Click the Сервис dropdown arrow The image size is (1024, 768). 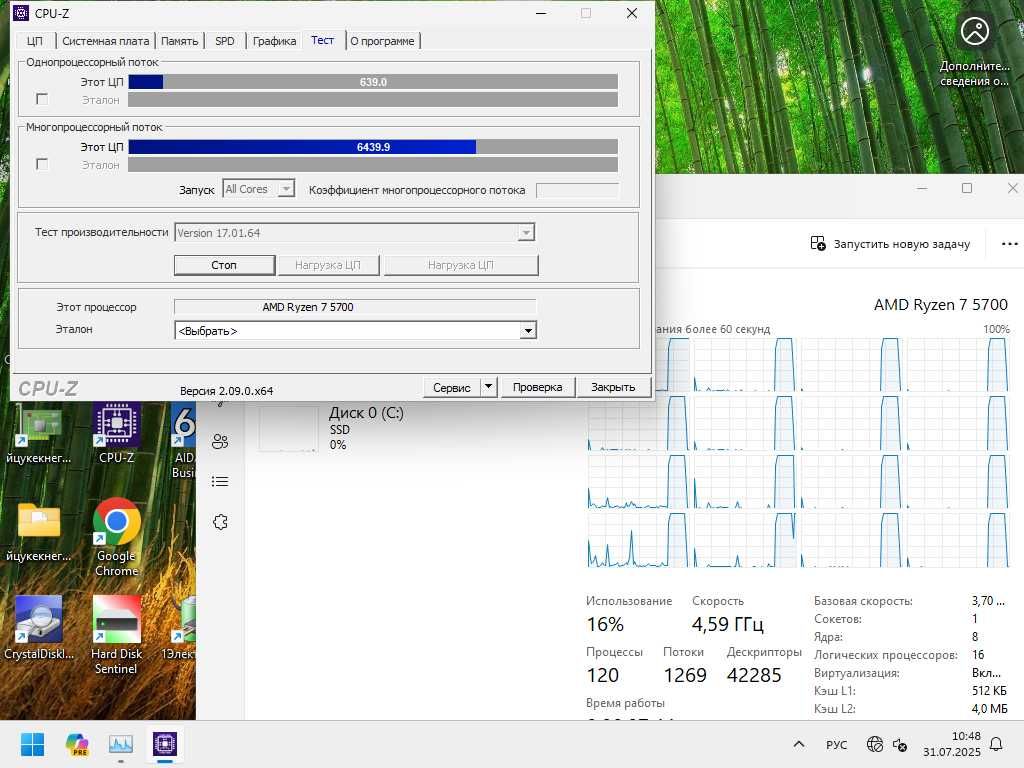pyautogui.click(x=488, y=387)
